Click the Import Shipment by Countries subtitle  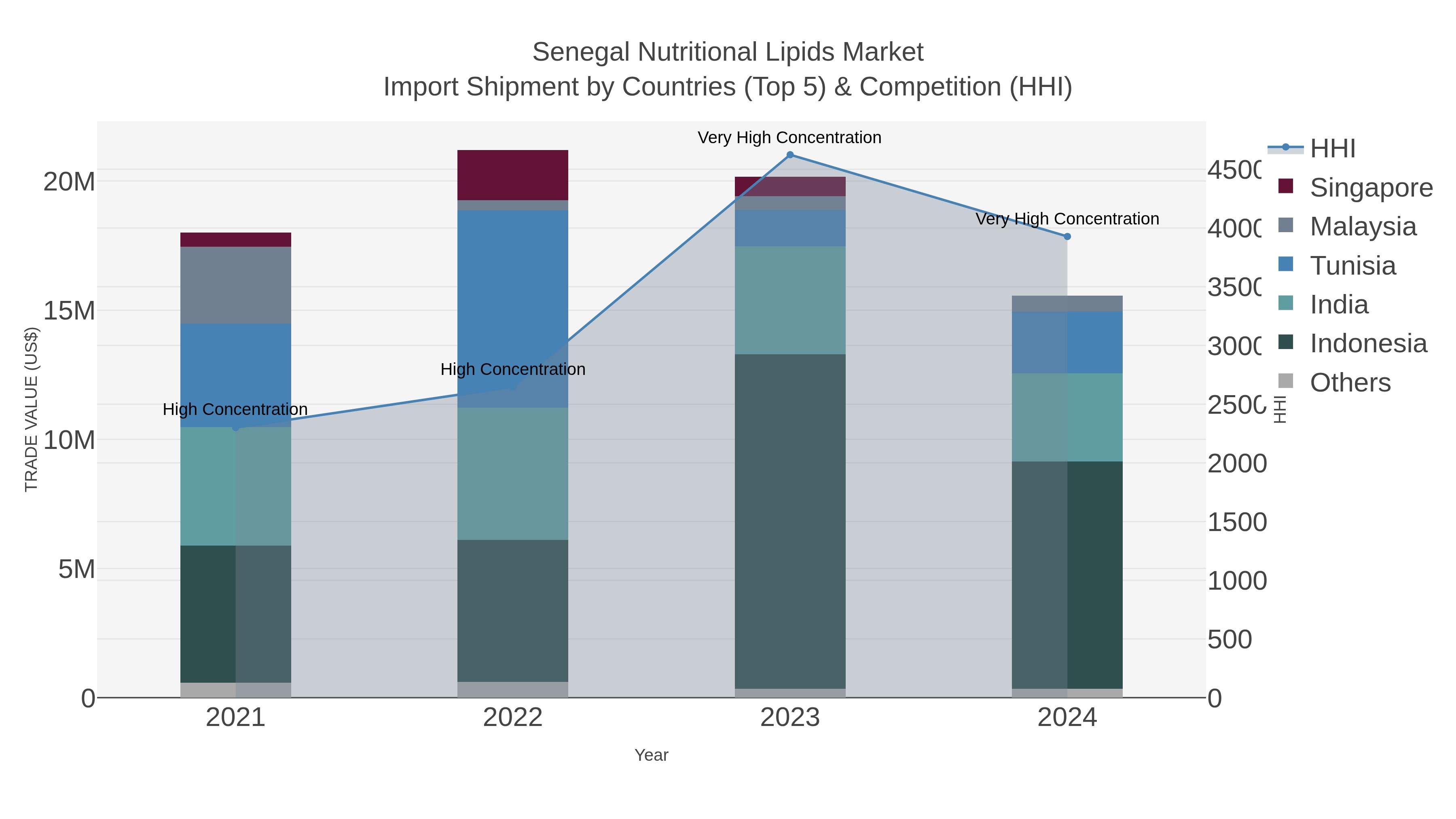tap(728, 87)
